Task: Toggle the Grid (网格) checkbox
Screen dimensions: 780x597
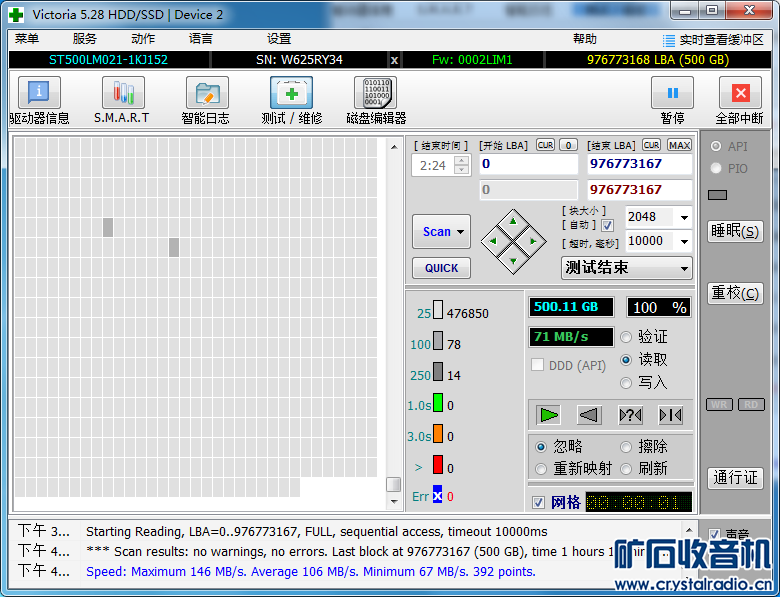Action: 538,502
